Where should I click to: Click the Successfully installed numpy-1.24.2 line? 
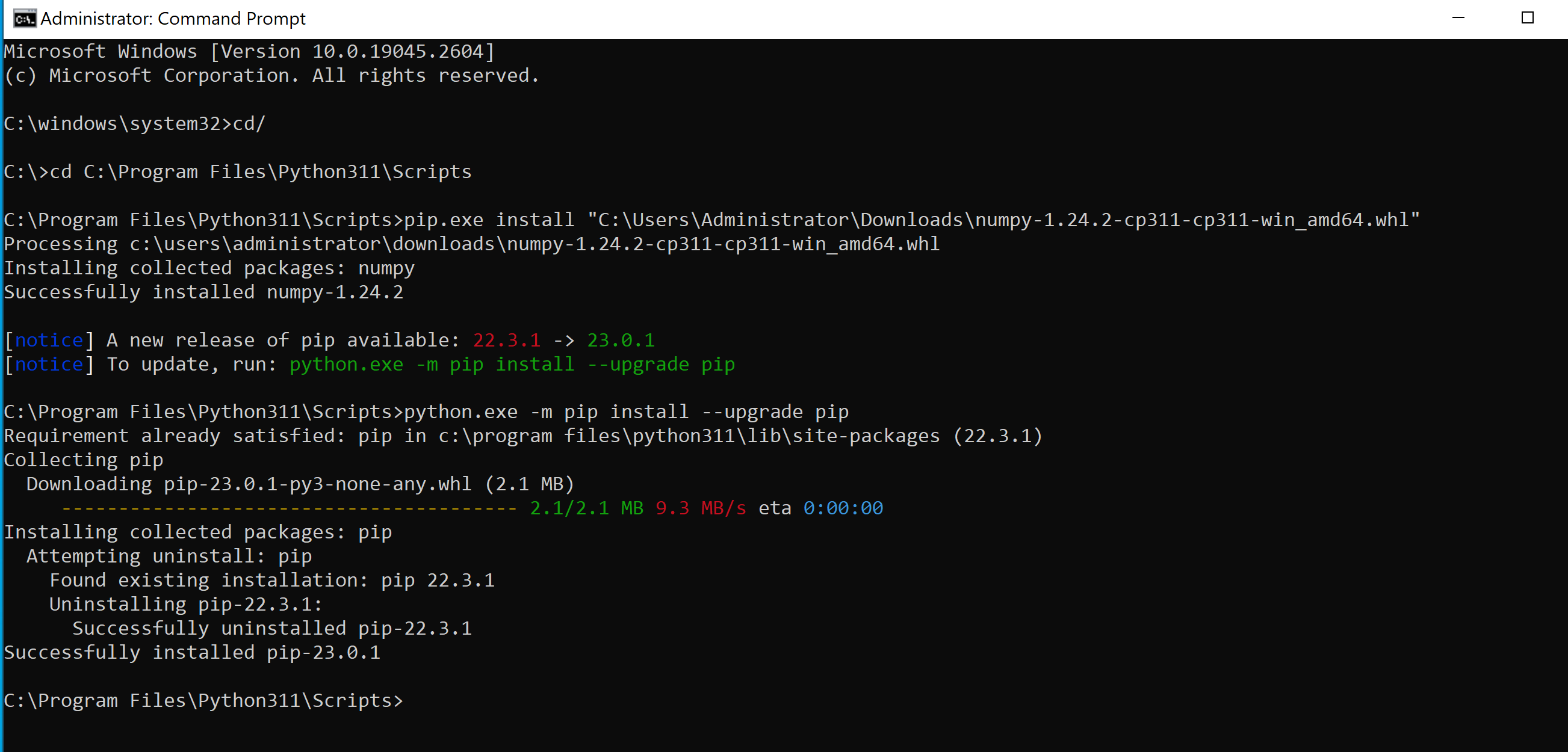pos(203,292)
